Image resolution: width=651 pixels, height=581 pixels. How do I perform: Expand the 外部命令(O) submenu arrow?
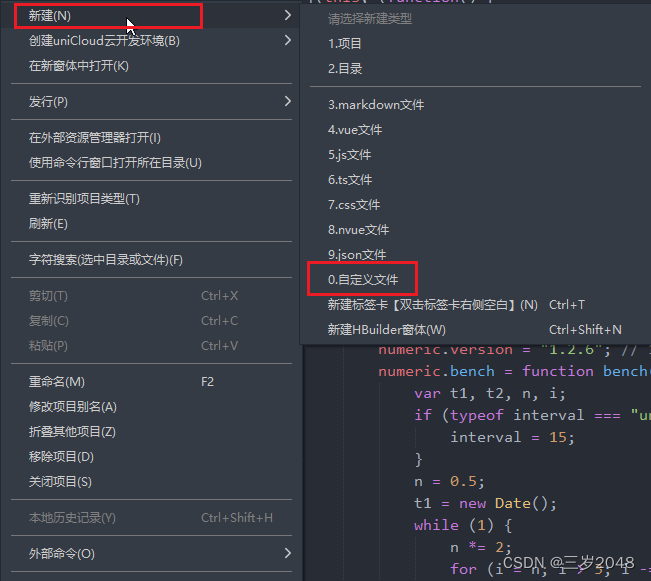coord(288,553)
